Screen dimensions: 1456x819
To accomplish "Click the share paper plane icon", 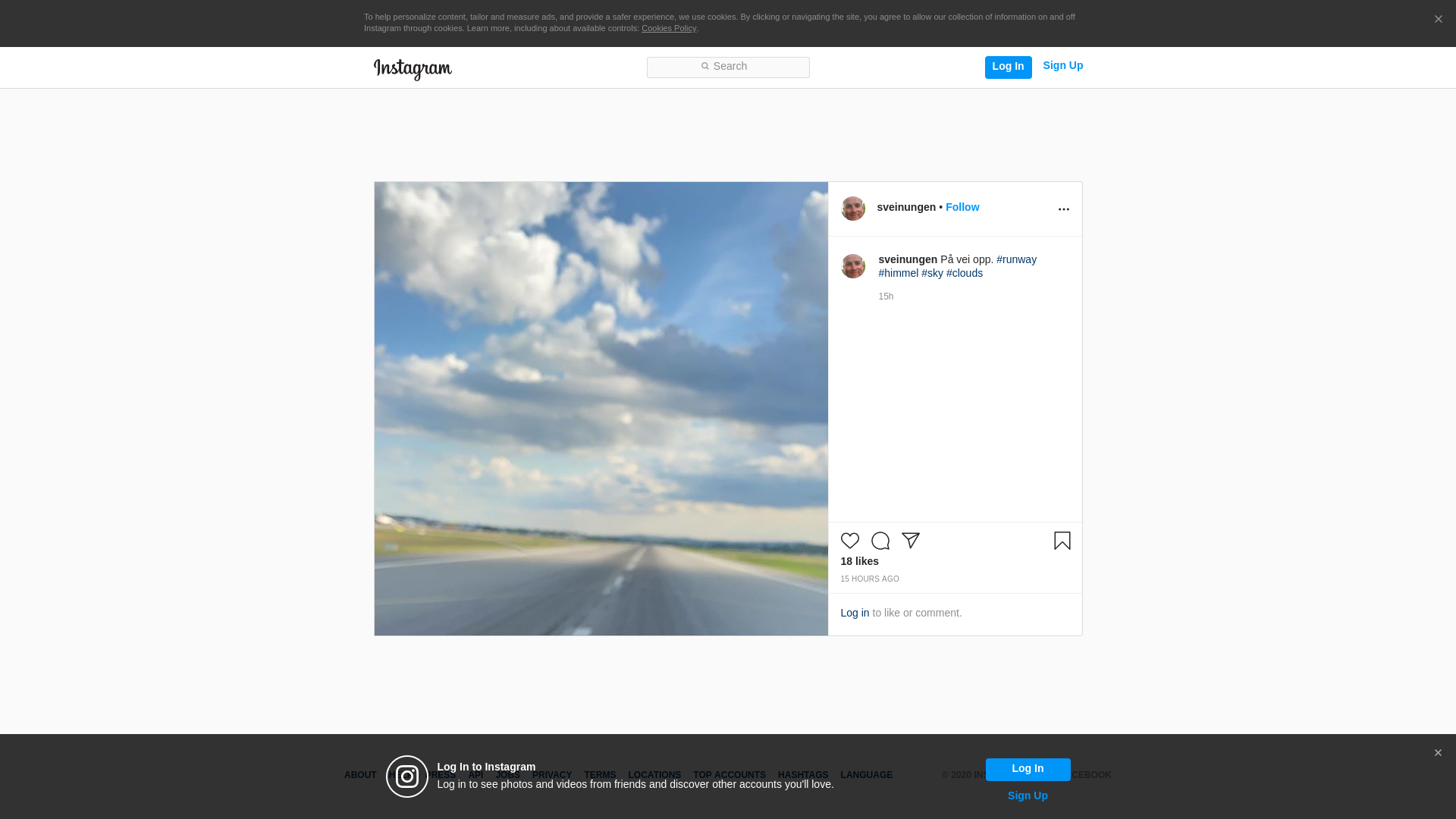I will 910,541.
